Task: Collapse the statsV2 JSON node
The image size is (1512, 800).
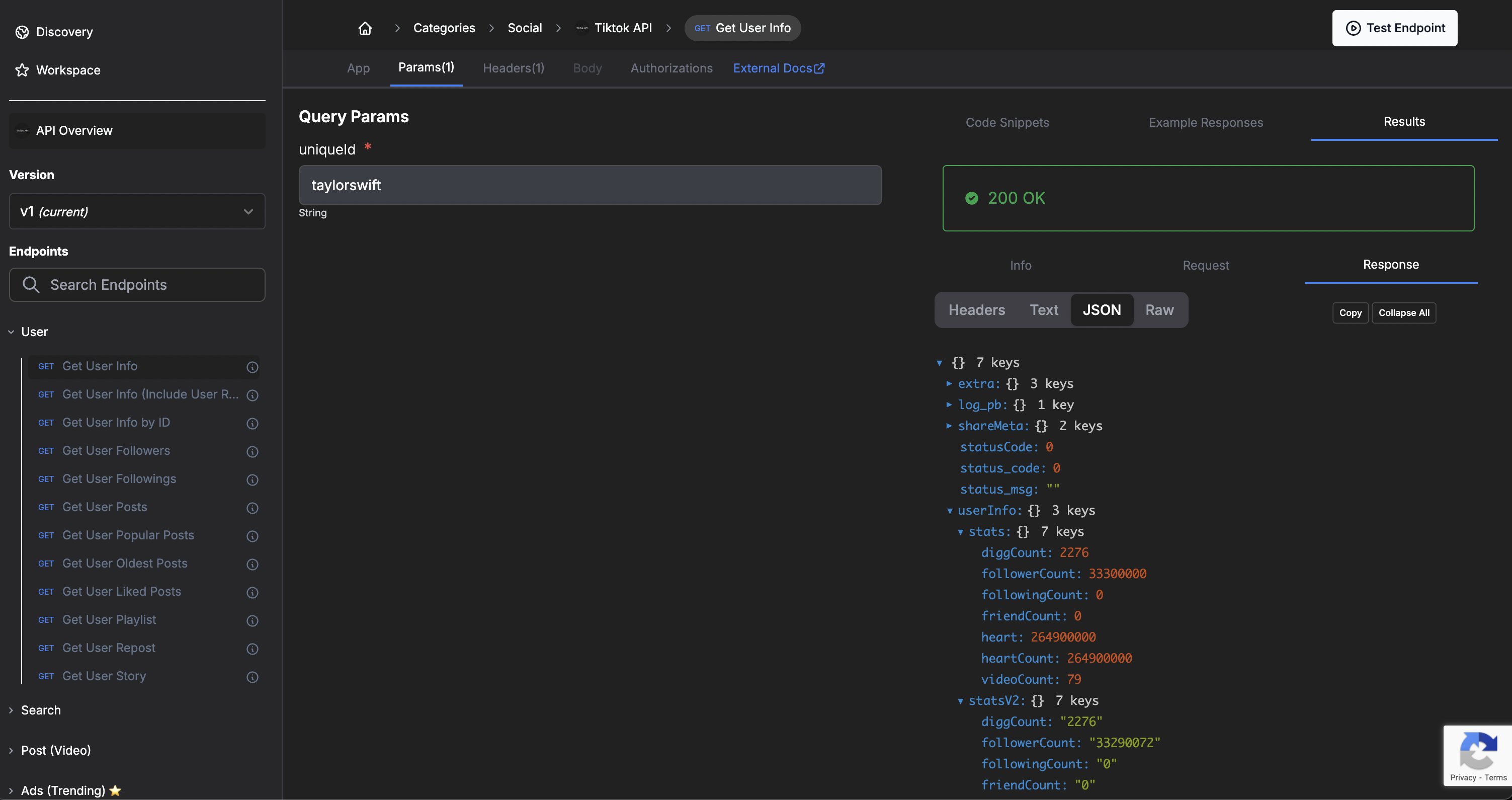Action: (x=960, y=701)
